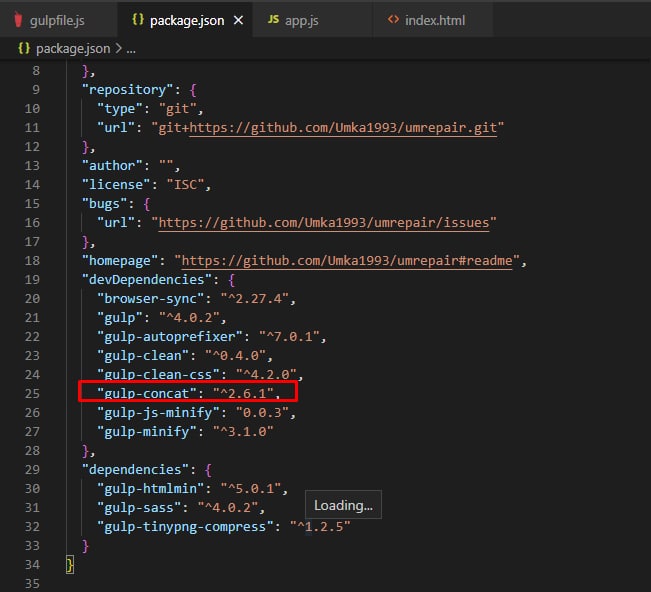Click the "author" key

[112, 165]
